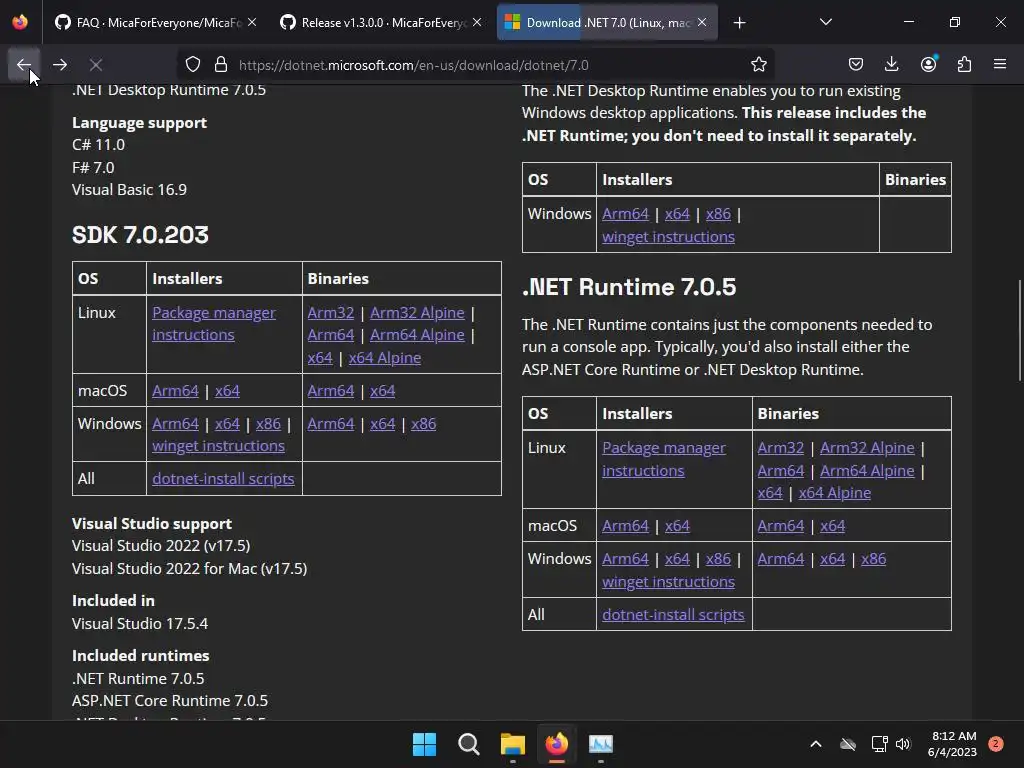Viewport: 1024px width, 768px height.
Task: Open the network display tray icon
Action: [879, 744]
